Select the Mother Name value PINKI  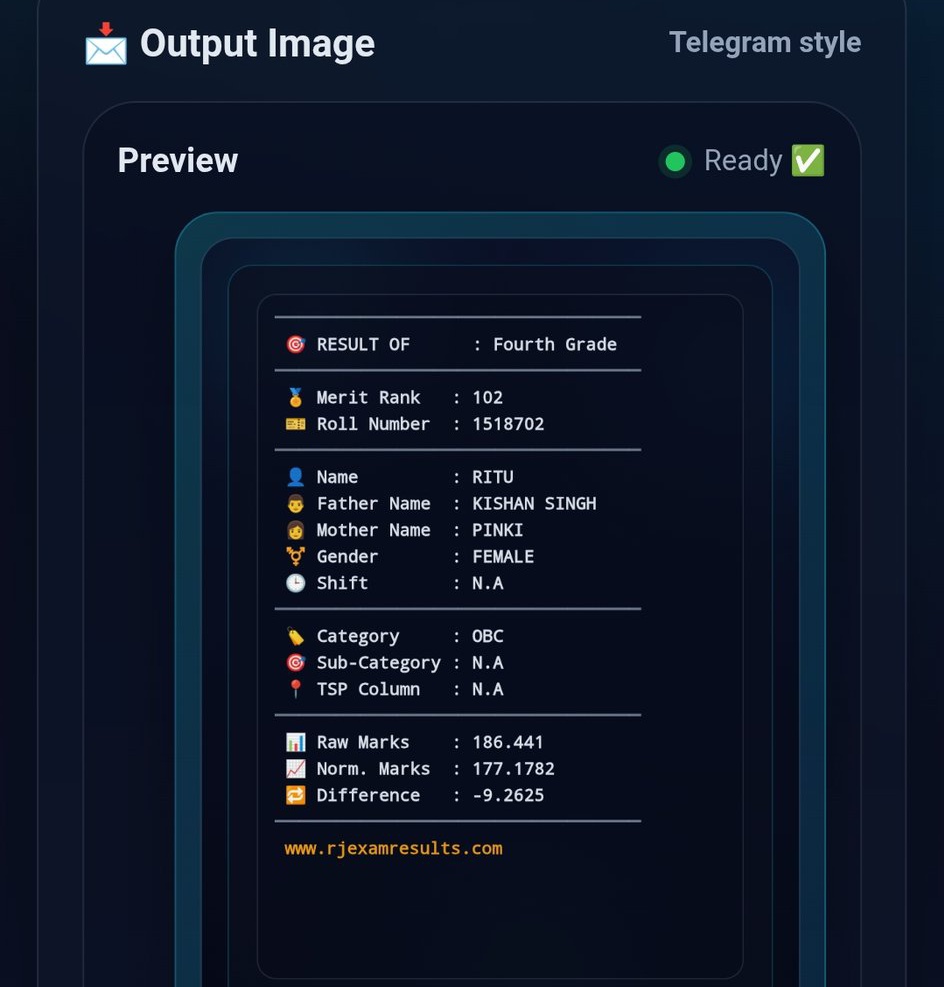pyautogui.click(x=498, y=530)
